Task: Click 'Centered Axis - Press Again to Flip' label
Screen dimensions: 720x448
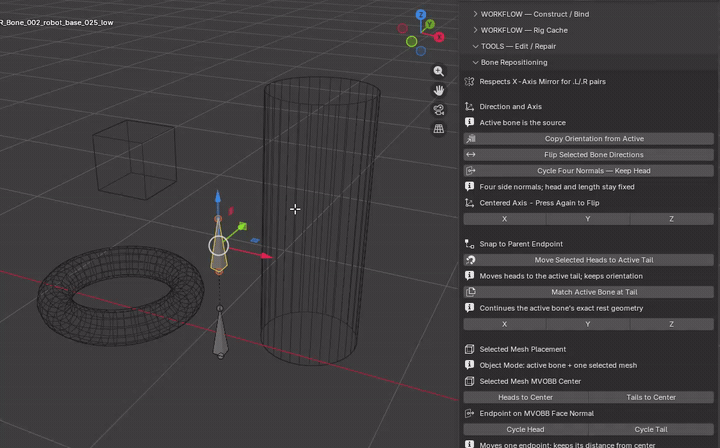Action: [539, 203]
